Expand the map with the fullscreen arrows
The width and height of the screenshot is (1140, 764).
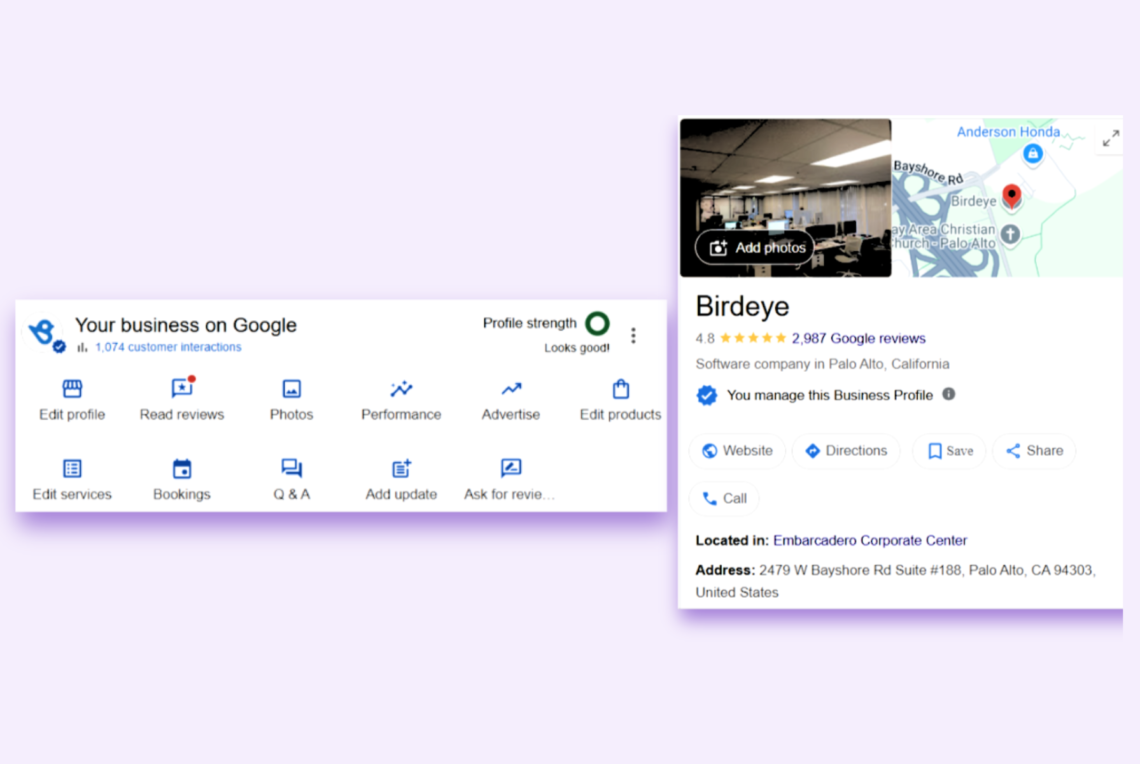pos(1110,139)
